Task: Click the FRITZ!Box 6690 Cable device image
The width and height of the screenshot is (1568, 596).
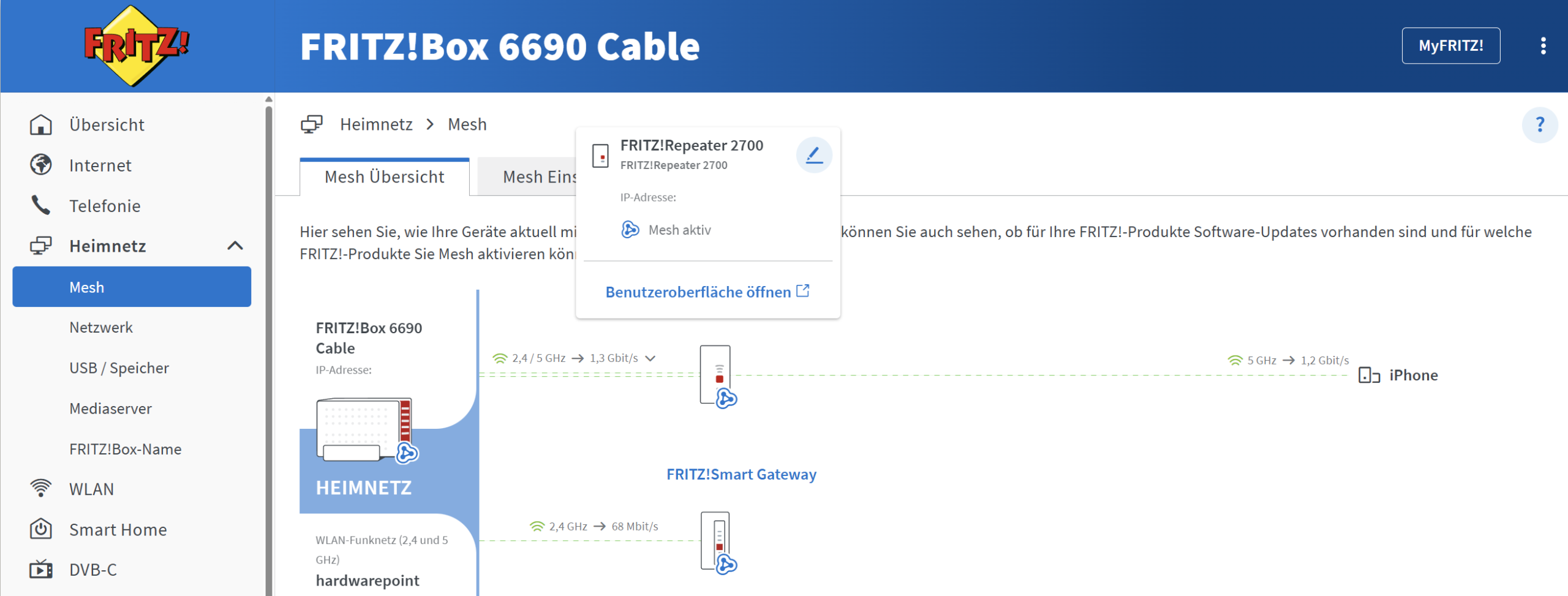Action: tap(365, 429)
